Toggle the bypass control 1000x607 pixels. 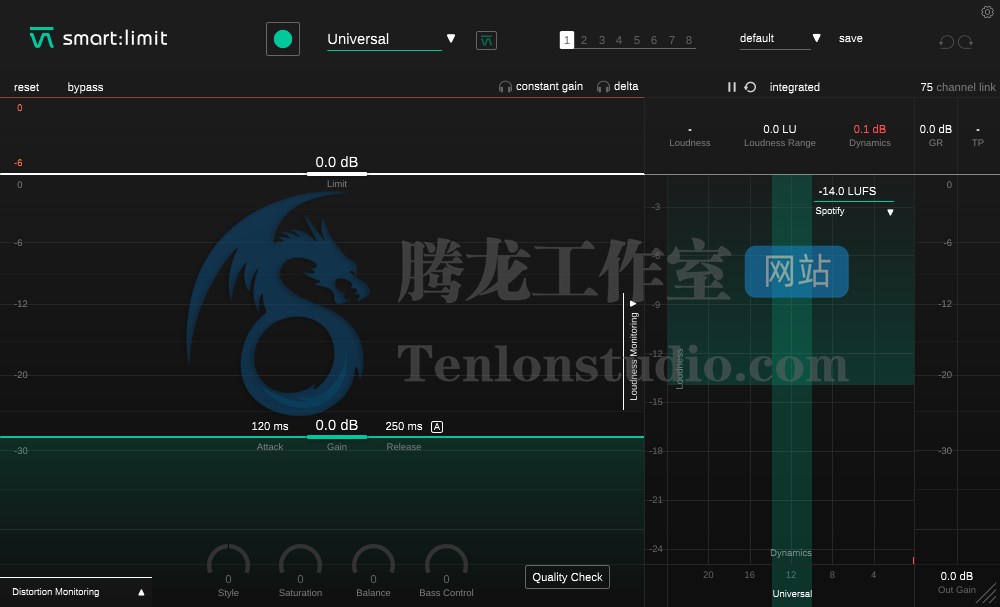(x=85, y=87)
